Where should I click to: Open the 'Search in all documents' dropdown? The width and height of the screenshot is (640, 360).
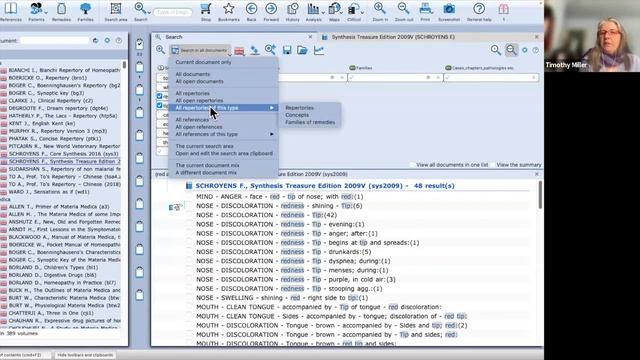[x=201, y=50]
